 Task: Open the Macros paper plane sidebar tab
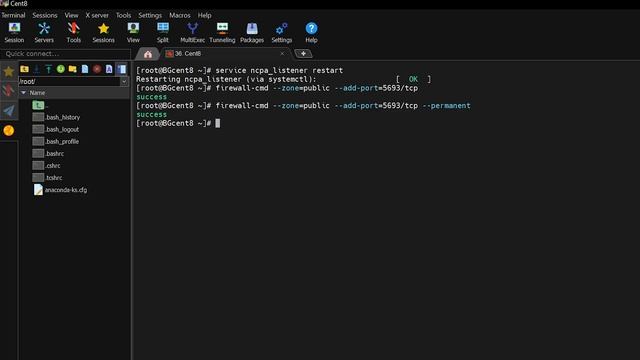9,110
